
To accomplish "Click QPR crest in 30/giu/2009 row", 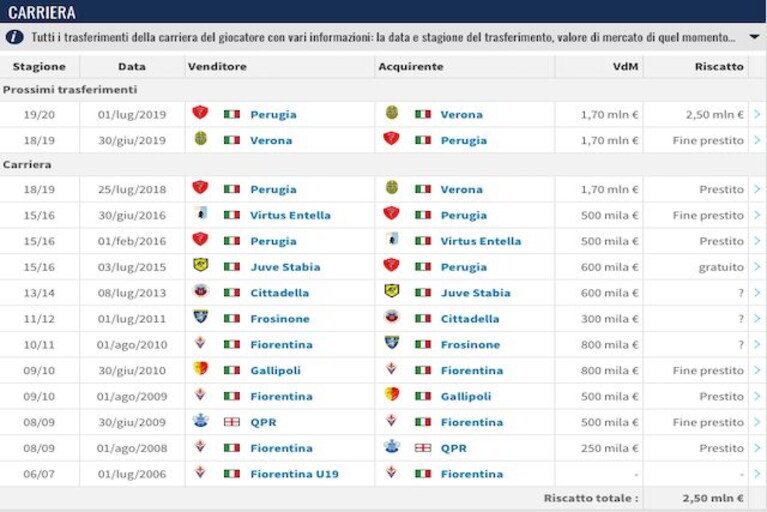I will (201, 421).
